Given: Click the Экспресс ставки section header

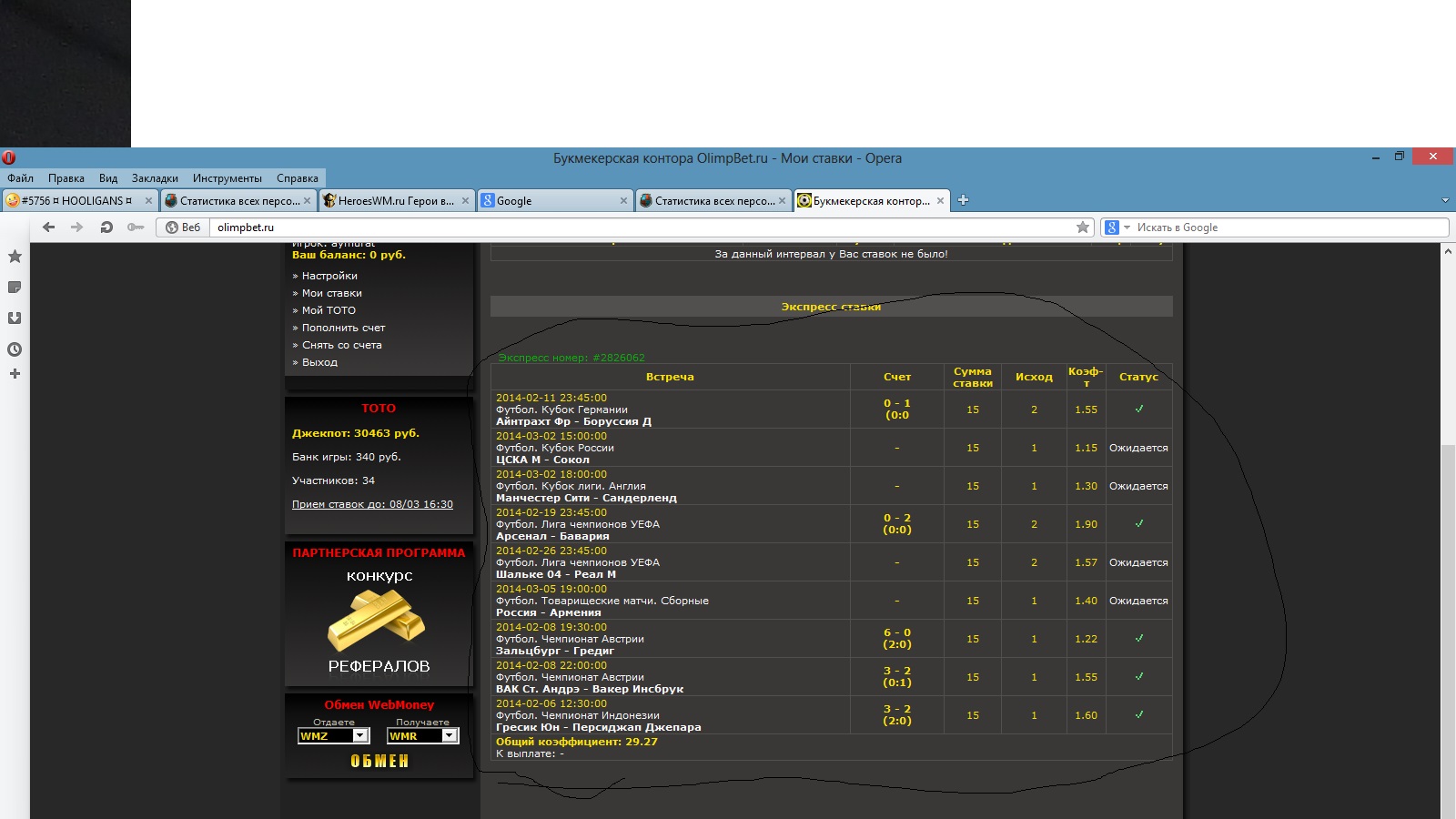Looking at the screenshot, I should click(x=831, y=307).
